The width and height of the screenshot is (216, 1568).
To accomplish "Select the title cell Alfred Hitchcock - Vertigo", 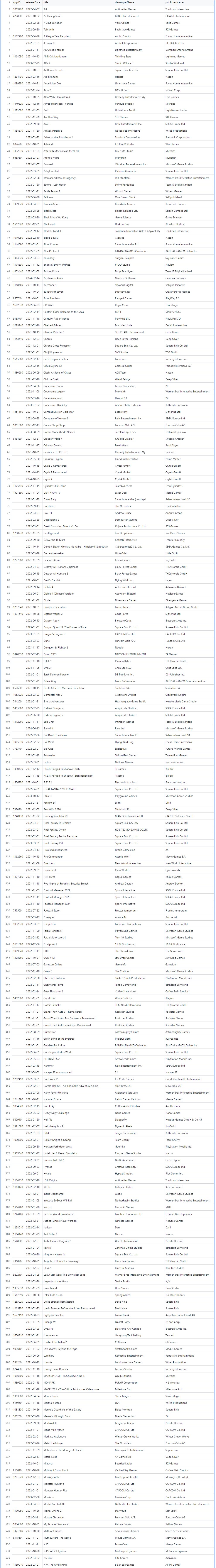I will 78,104.
